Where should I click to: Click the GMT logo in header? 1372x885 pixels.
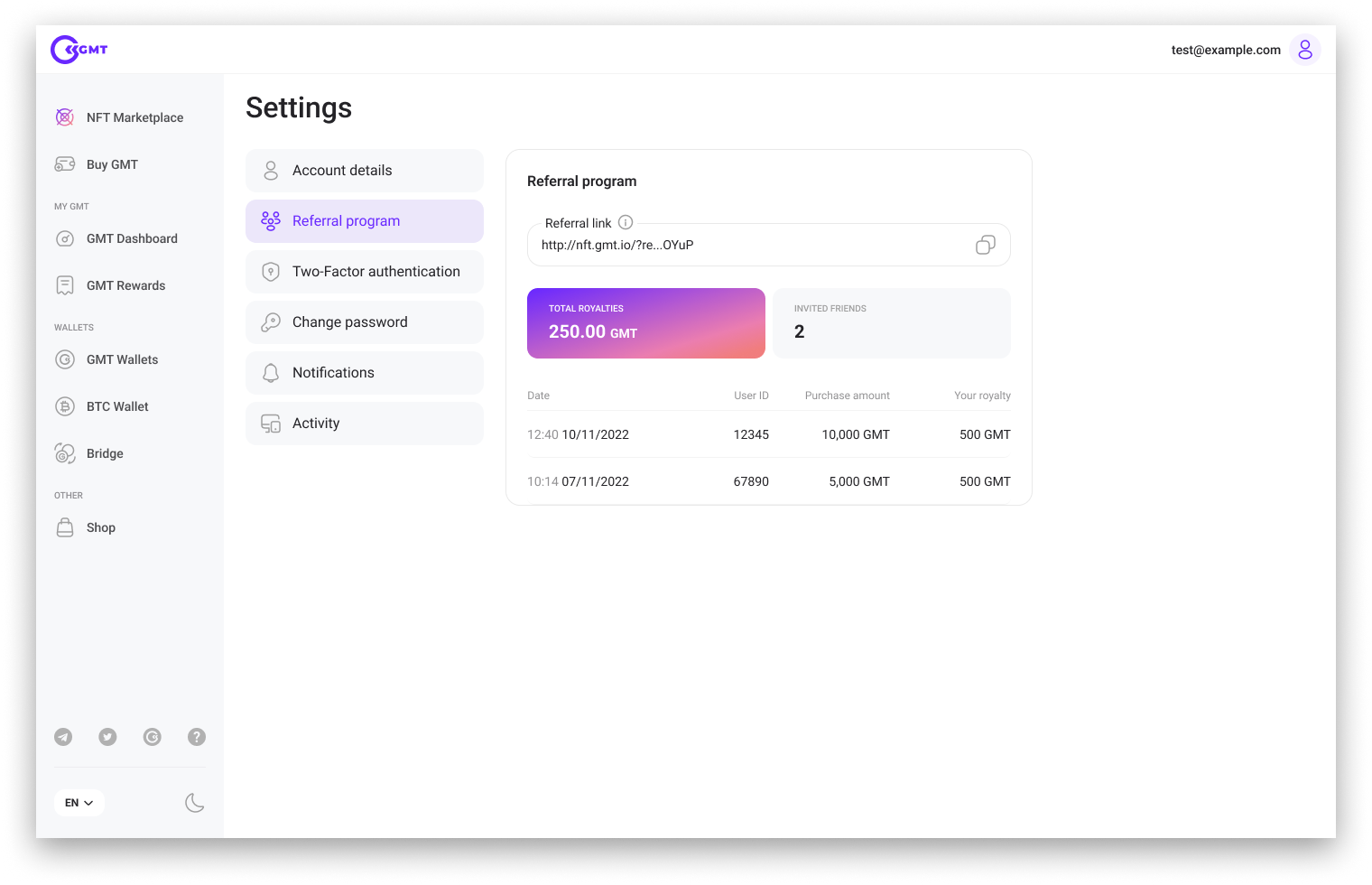79,50
